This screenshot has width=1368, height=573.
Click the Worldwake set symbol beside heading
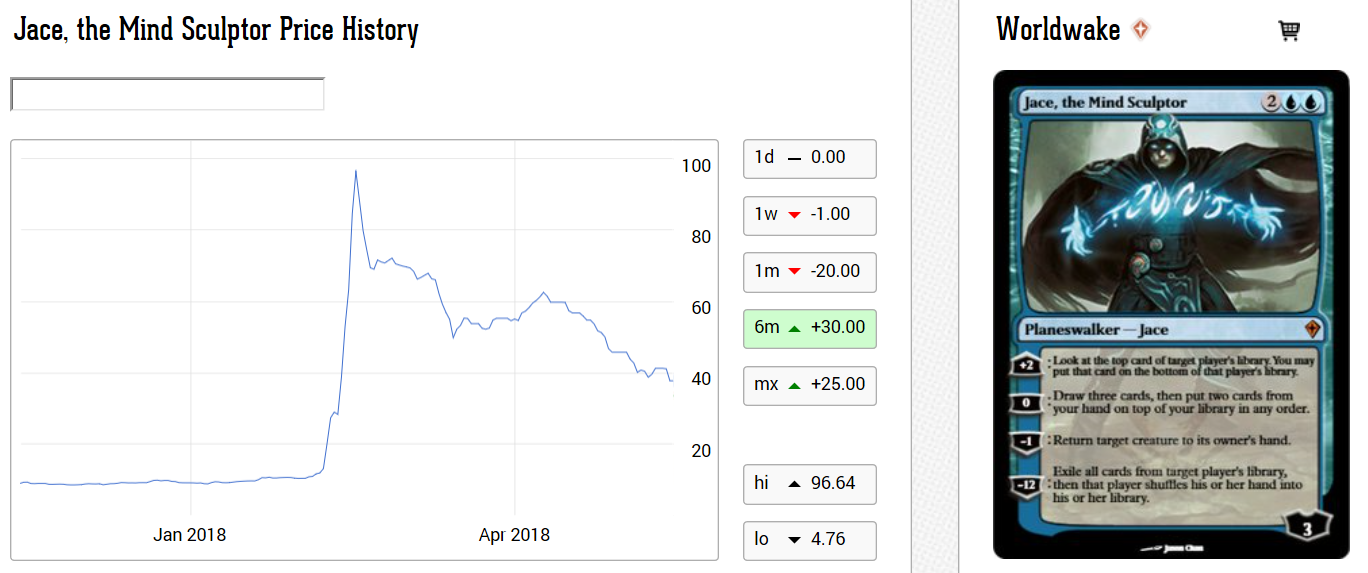[x=1141, y=30]
